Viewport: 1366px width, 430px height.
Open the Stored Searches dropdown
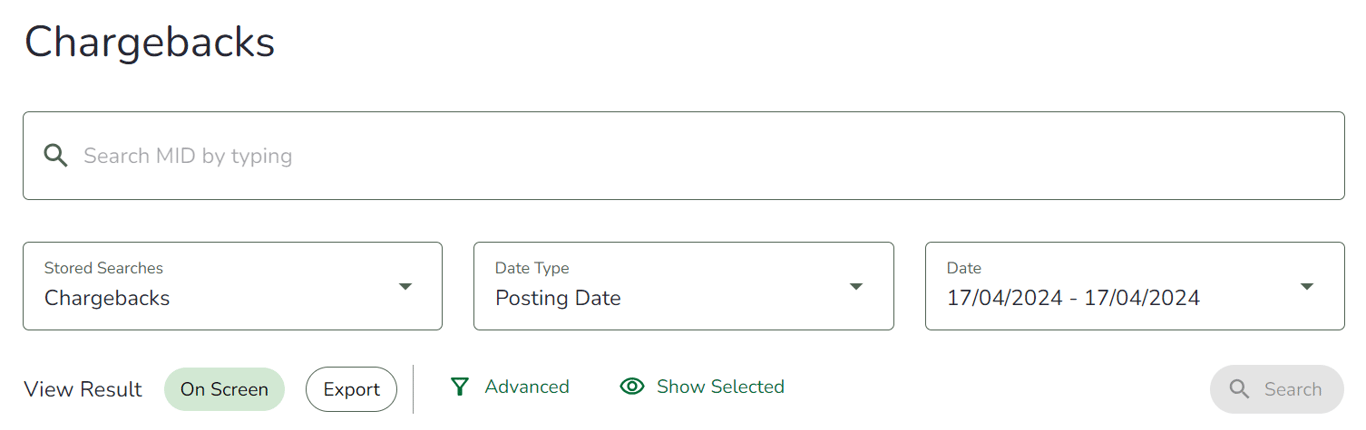(232, 286)
